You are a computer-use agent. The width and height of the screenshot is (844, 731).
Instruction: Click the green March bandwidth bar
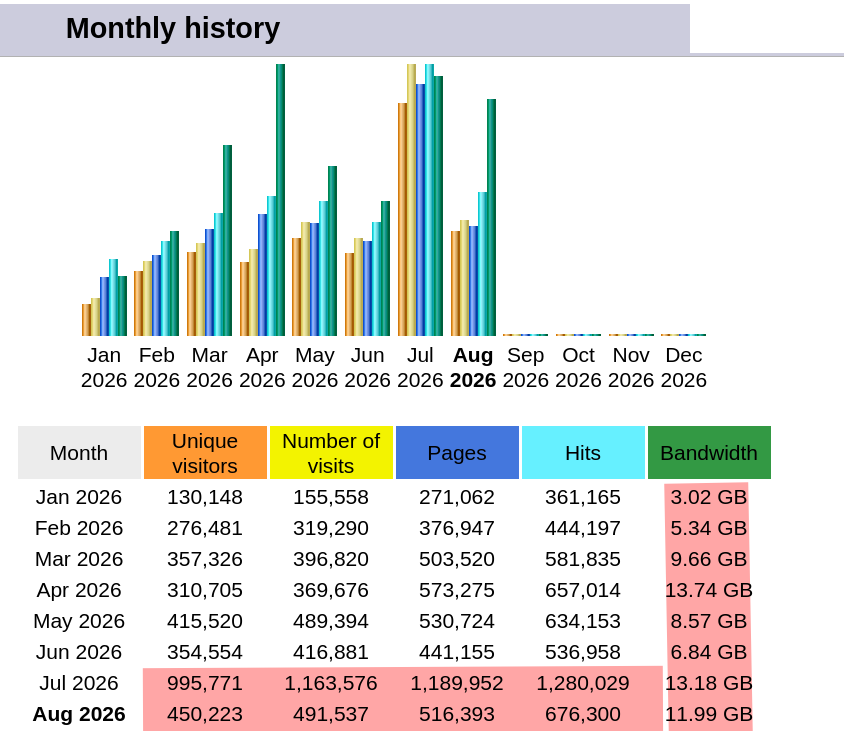point(228,240)
